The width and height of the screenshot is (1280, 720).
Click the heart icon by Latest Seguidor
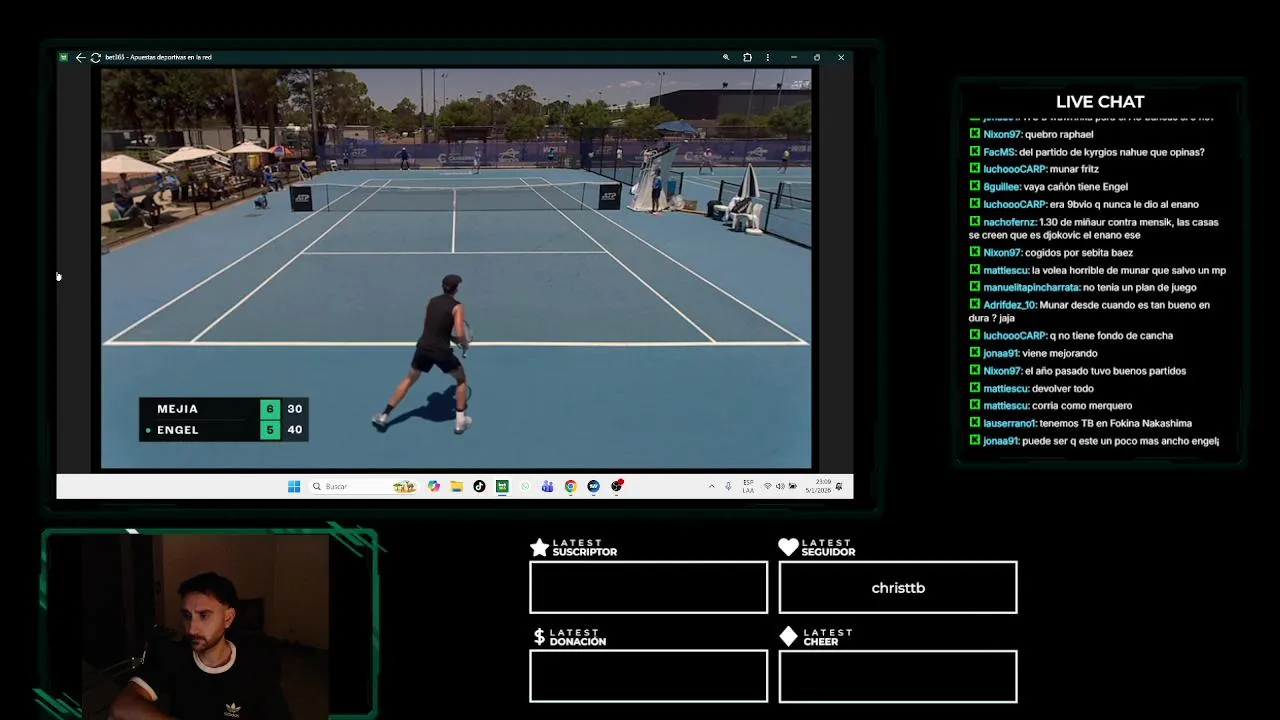(x=788, y=547)
